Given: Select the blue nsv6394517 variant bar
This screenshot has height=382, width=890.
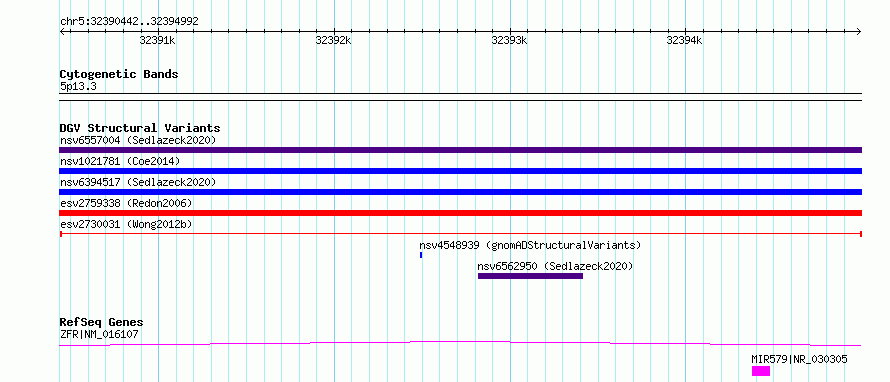Looking at the screenshot, I should point(460,192).
